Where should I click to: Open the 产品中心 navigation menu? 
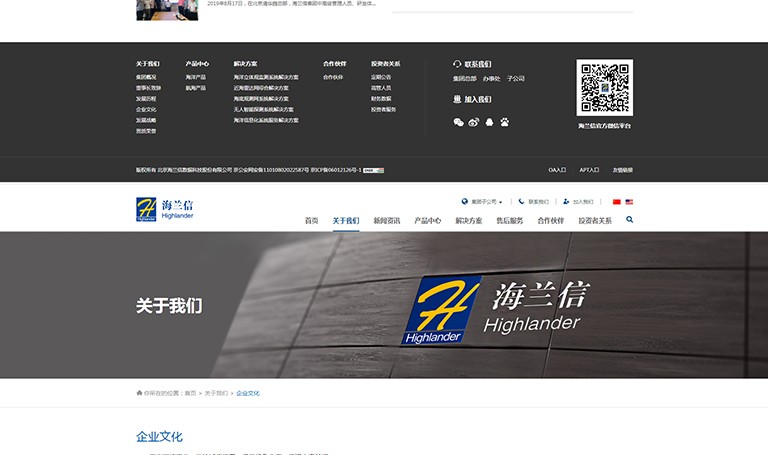[428, 221]
